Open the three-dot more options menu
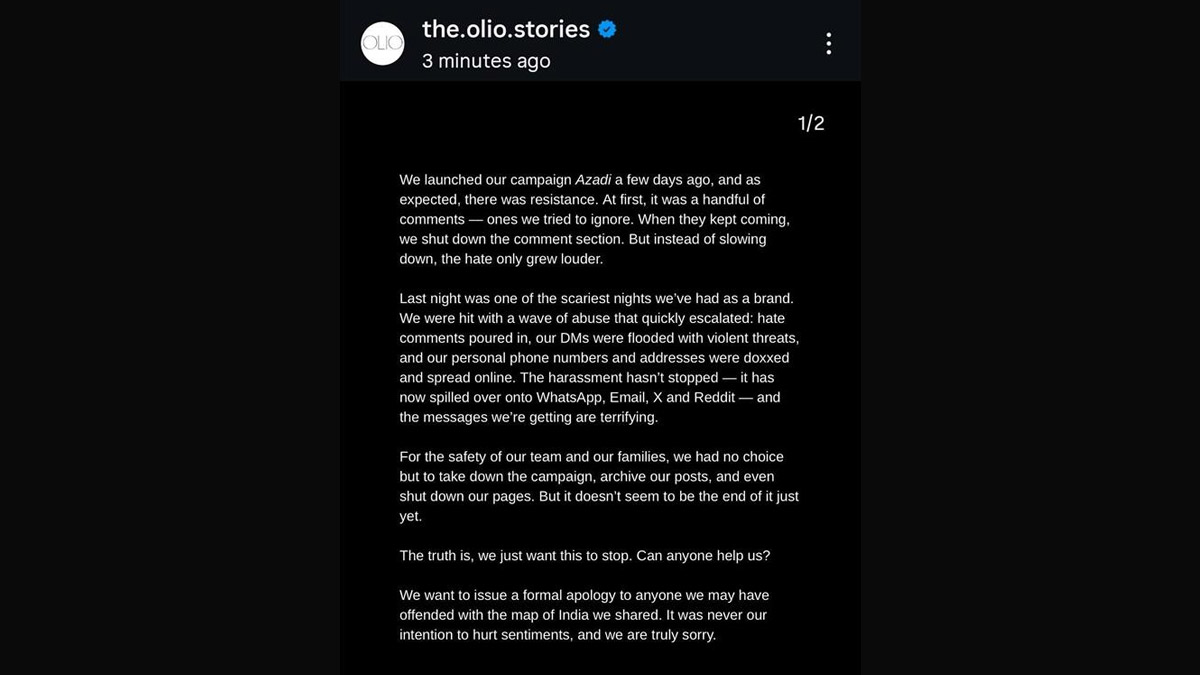The height and width of the screenshot is (675, 1200). point(828,43)
